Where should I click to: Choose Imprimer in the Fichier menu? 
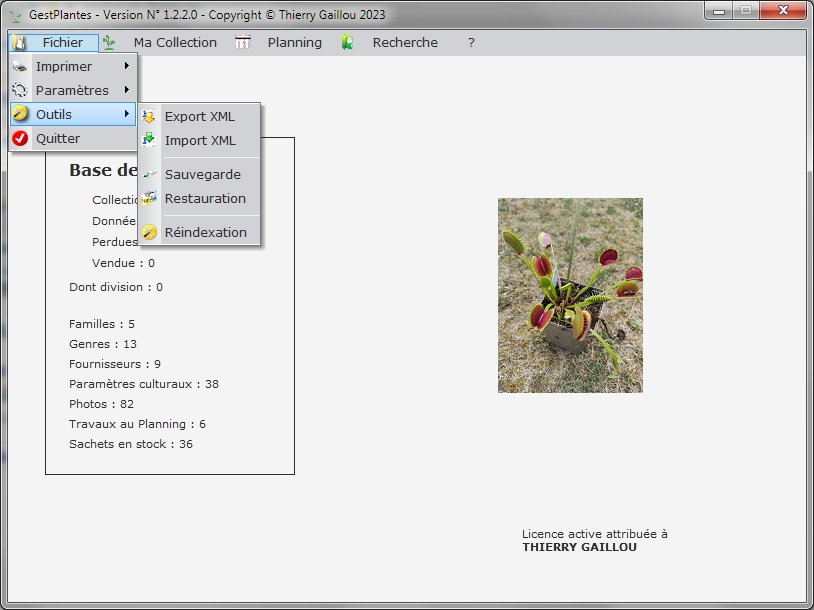(73, 66)
